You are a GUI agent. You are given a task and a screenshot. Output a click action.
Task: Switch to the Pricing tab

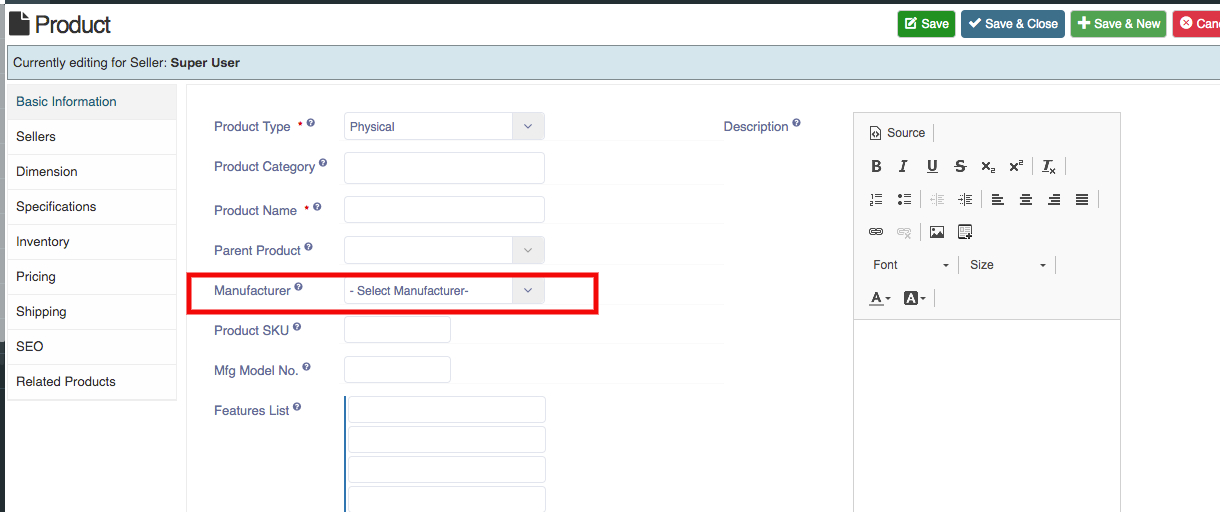(x=36, y=277)
